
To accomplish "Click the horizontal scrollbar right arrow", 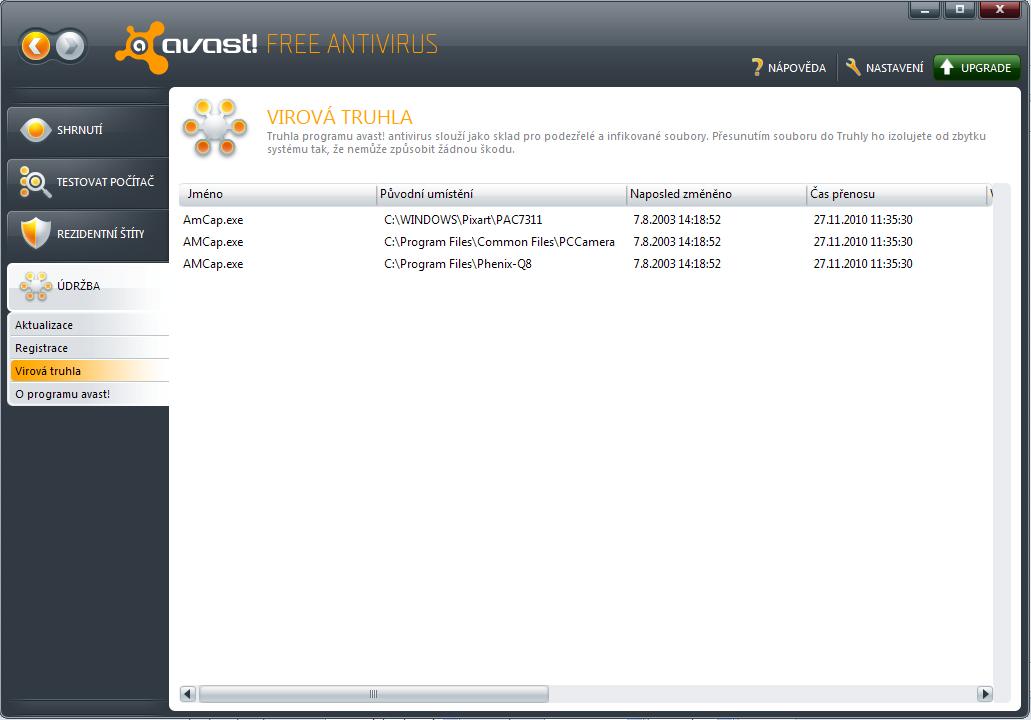I will (985, 694).
